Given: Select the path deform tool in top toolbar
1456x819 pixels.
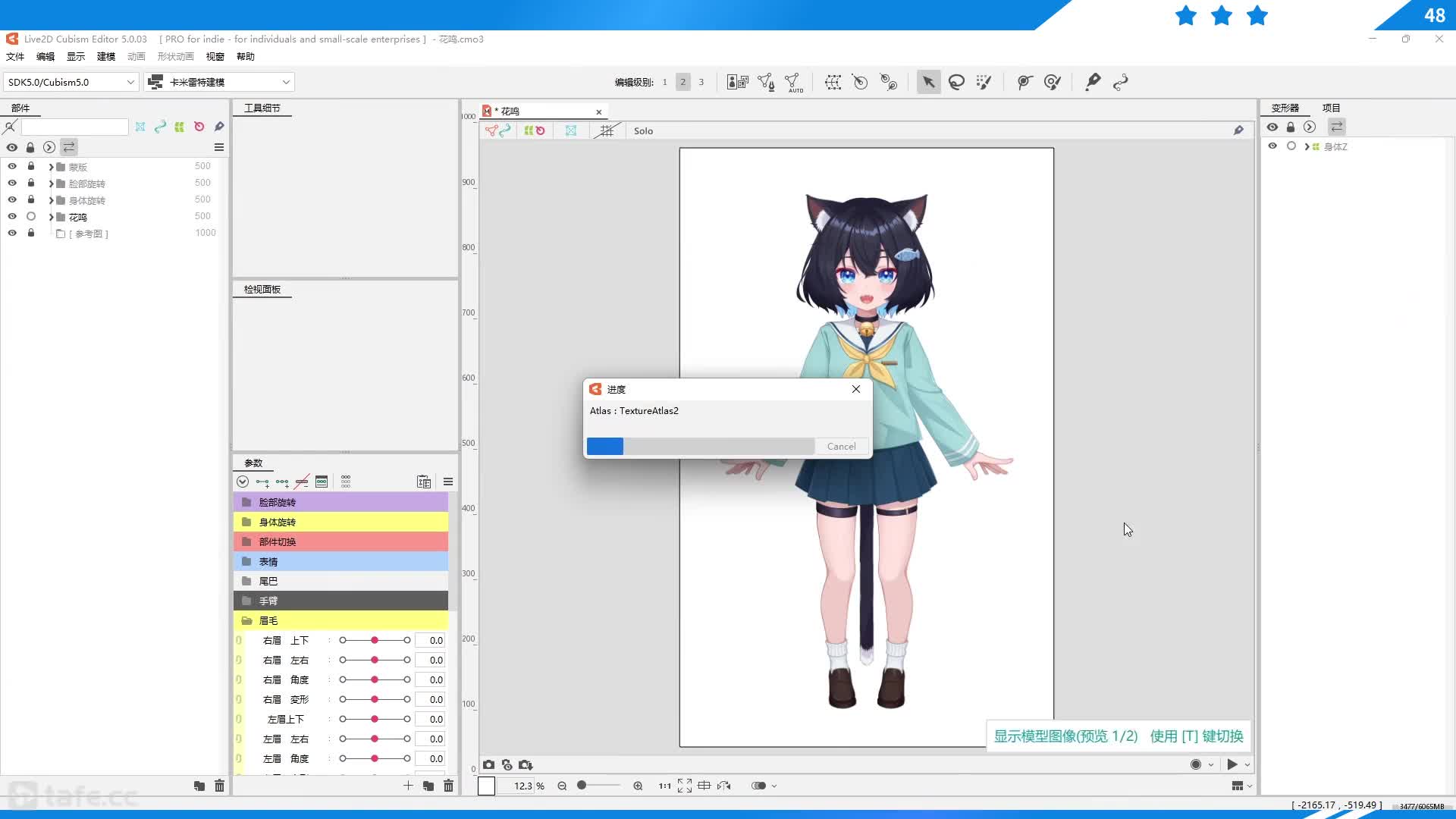Looking at the screenshot, I should pos(1121,82).
